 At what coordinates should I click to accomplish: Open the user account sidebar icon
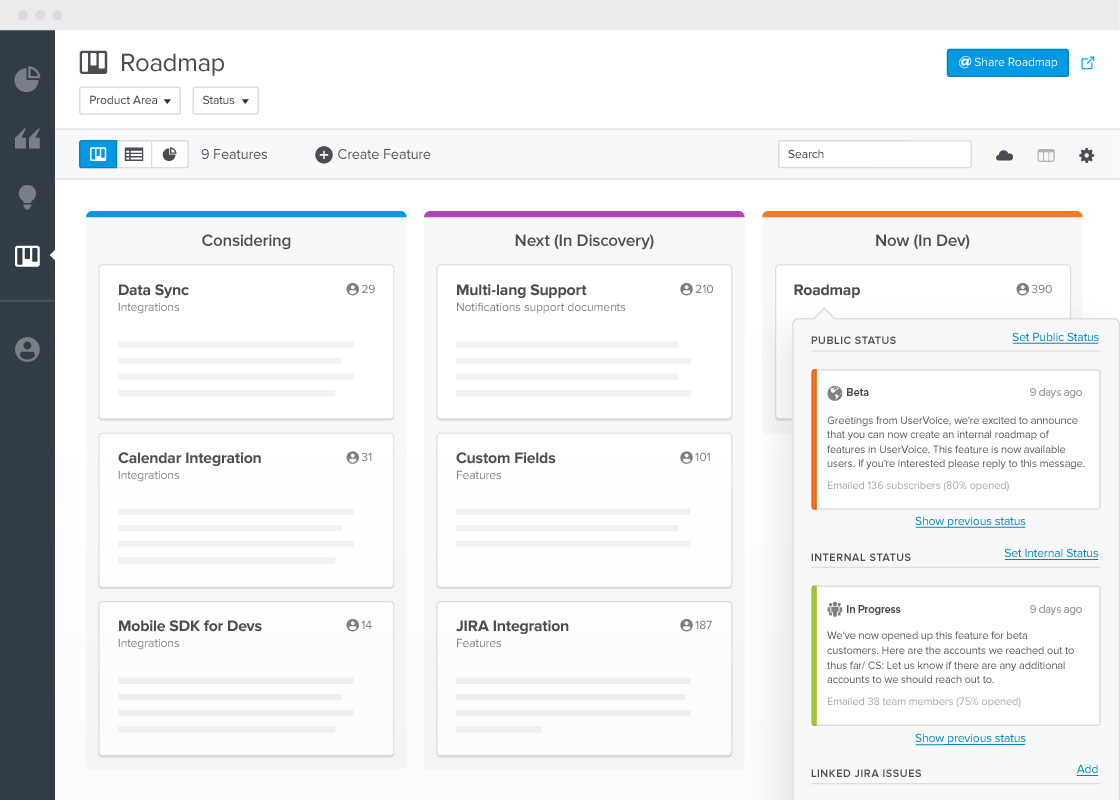point(27,349)
